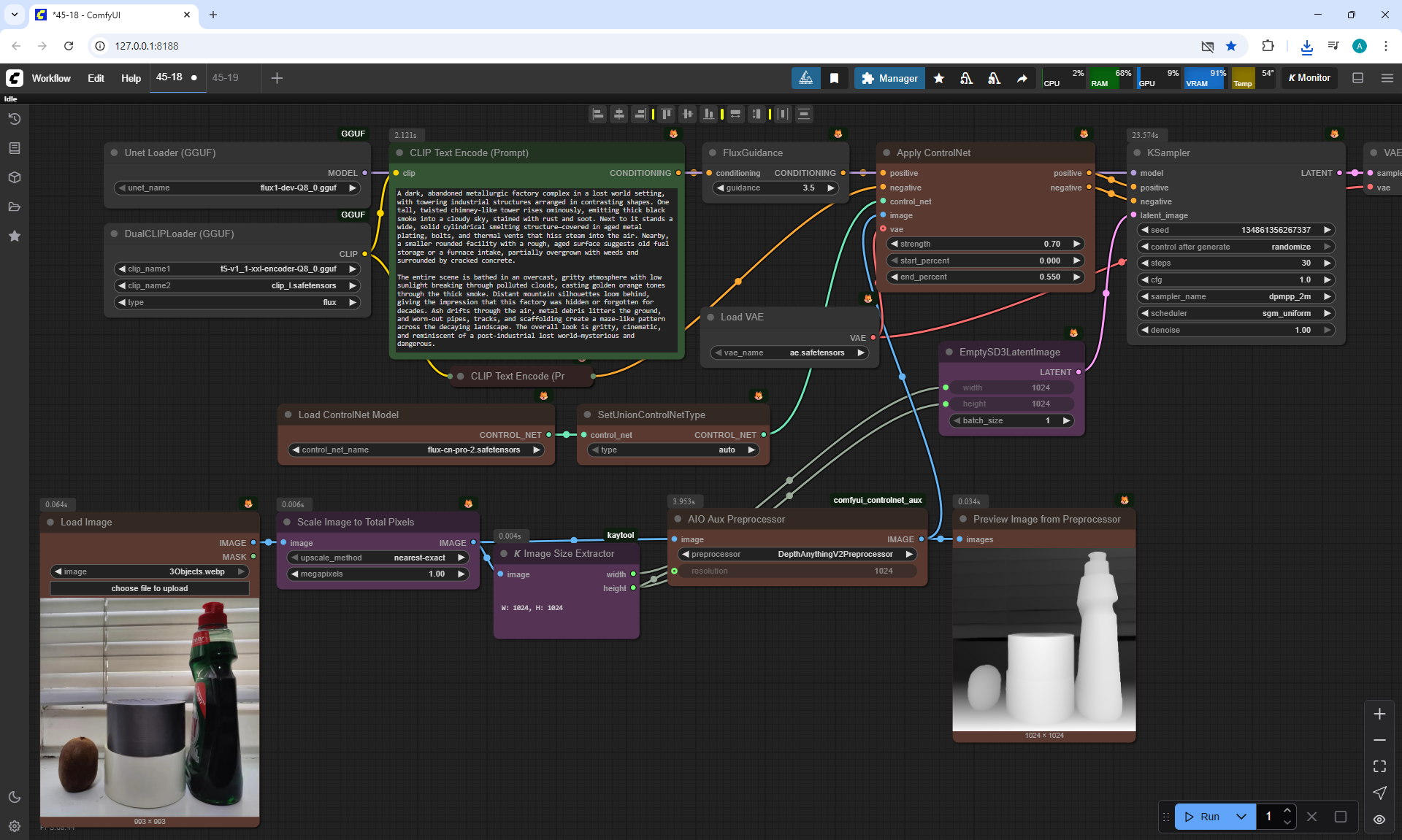Open the model library folder icon
The width and height of the screenshot is (1402, 840).
(15, 207)
